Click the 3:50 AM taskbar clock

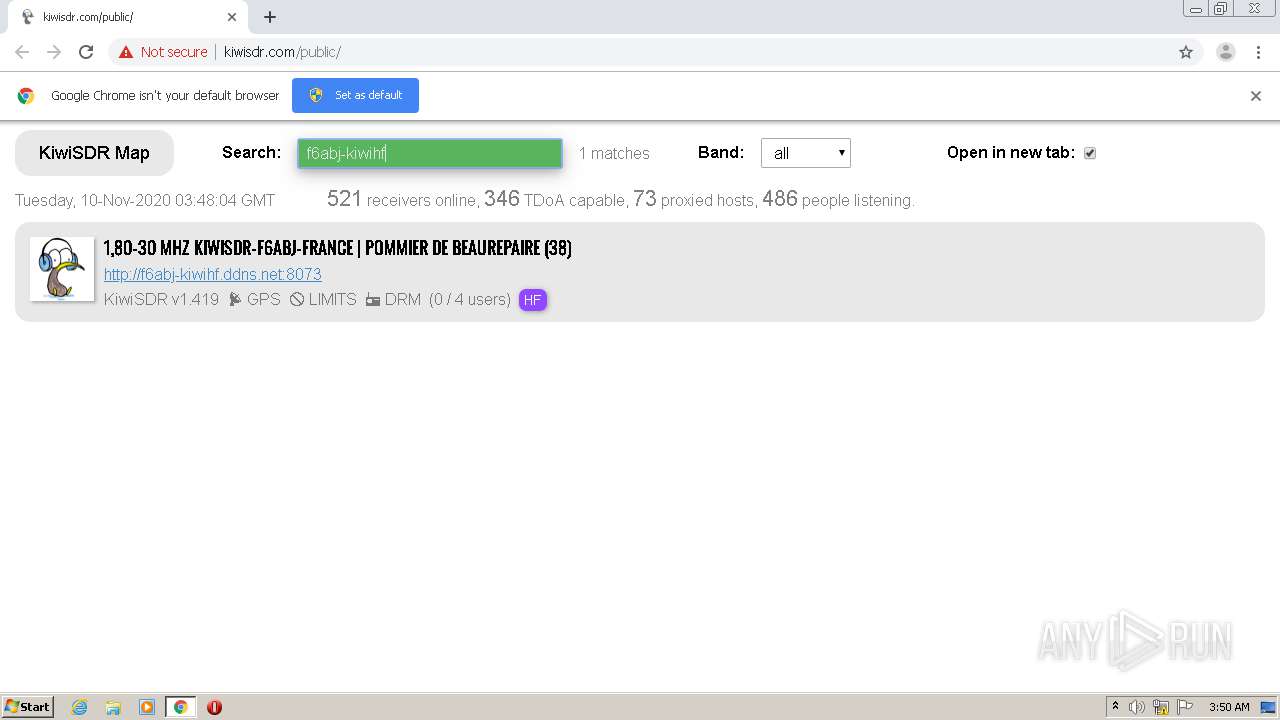coord(1229,707)
